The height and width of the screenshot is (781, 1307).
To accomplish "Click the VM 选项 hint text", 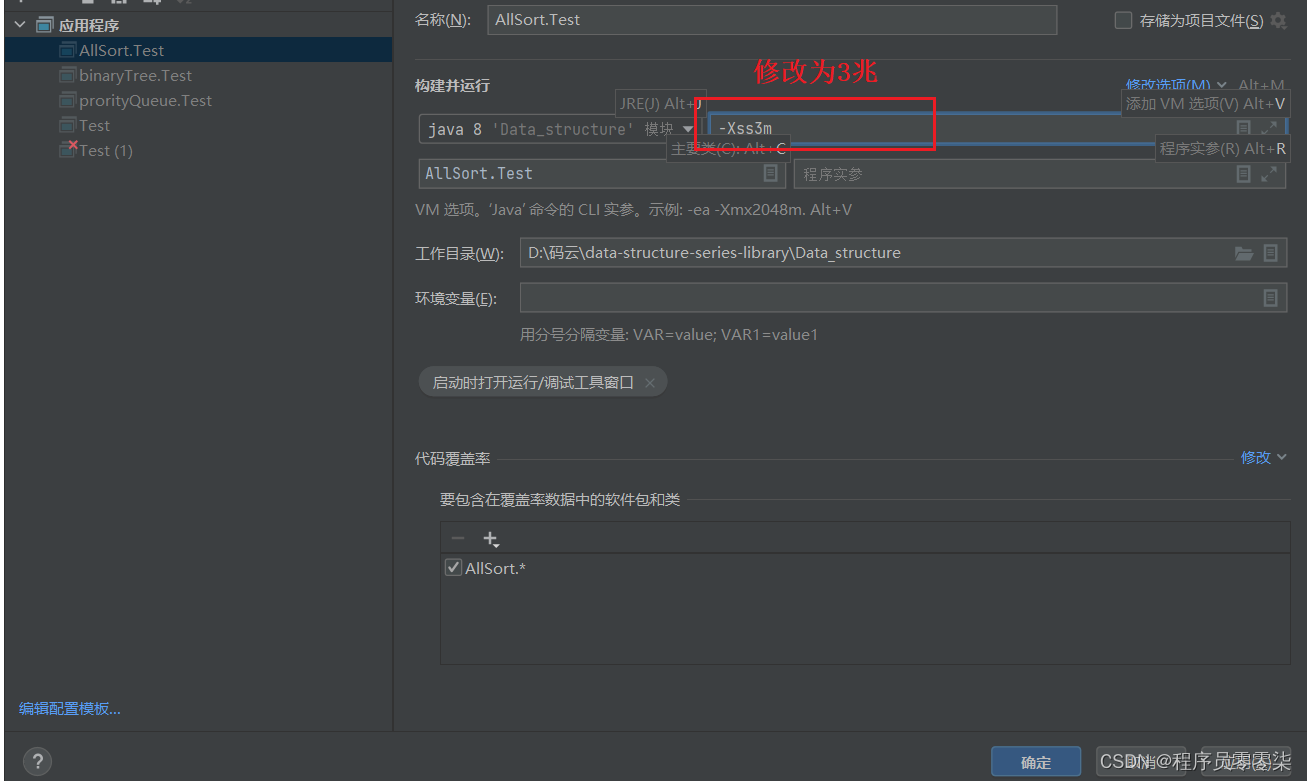I will point(633,210).
